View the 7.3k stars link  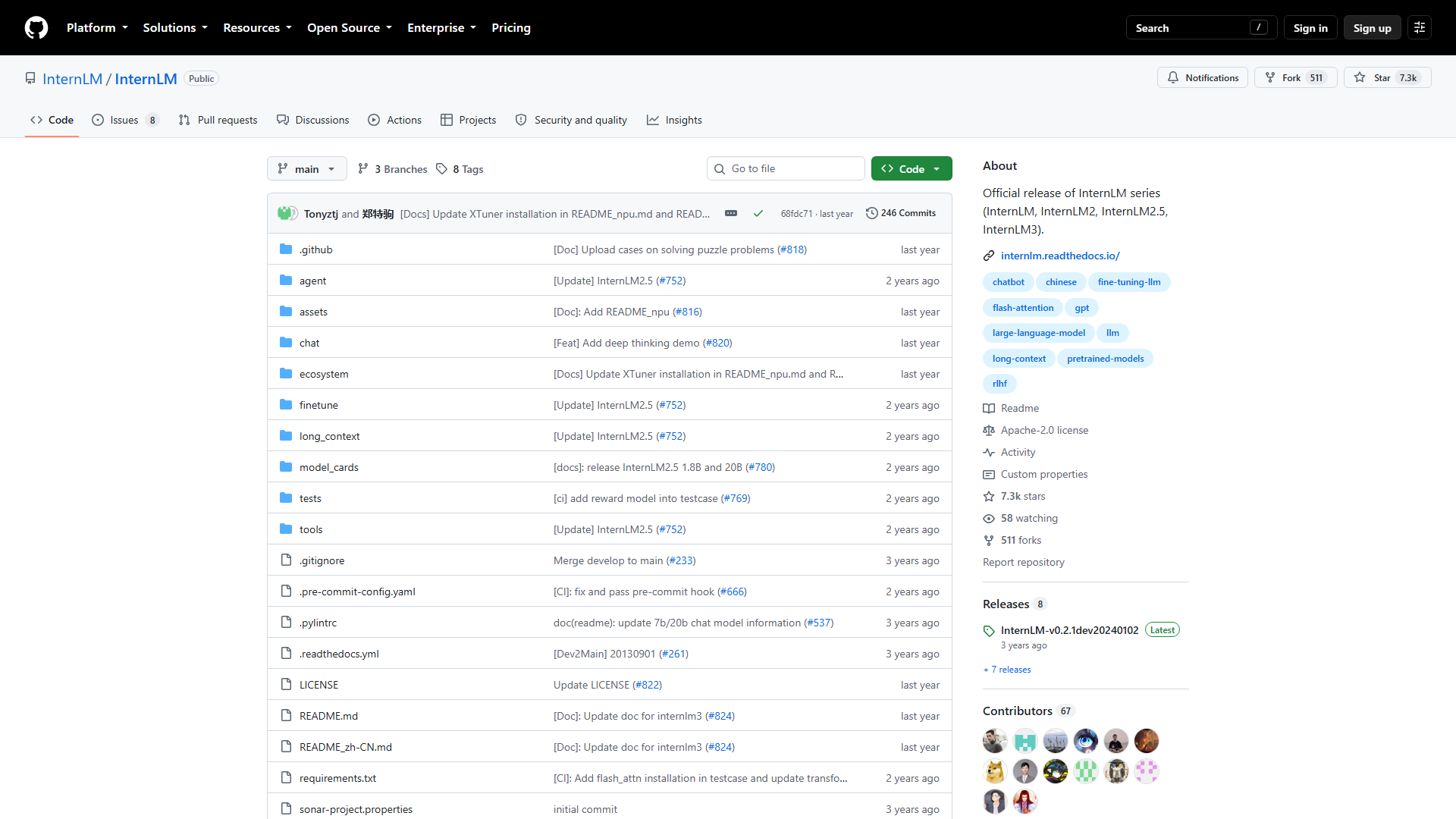pyautogui.click(x=1014, y=496)
